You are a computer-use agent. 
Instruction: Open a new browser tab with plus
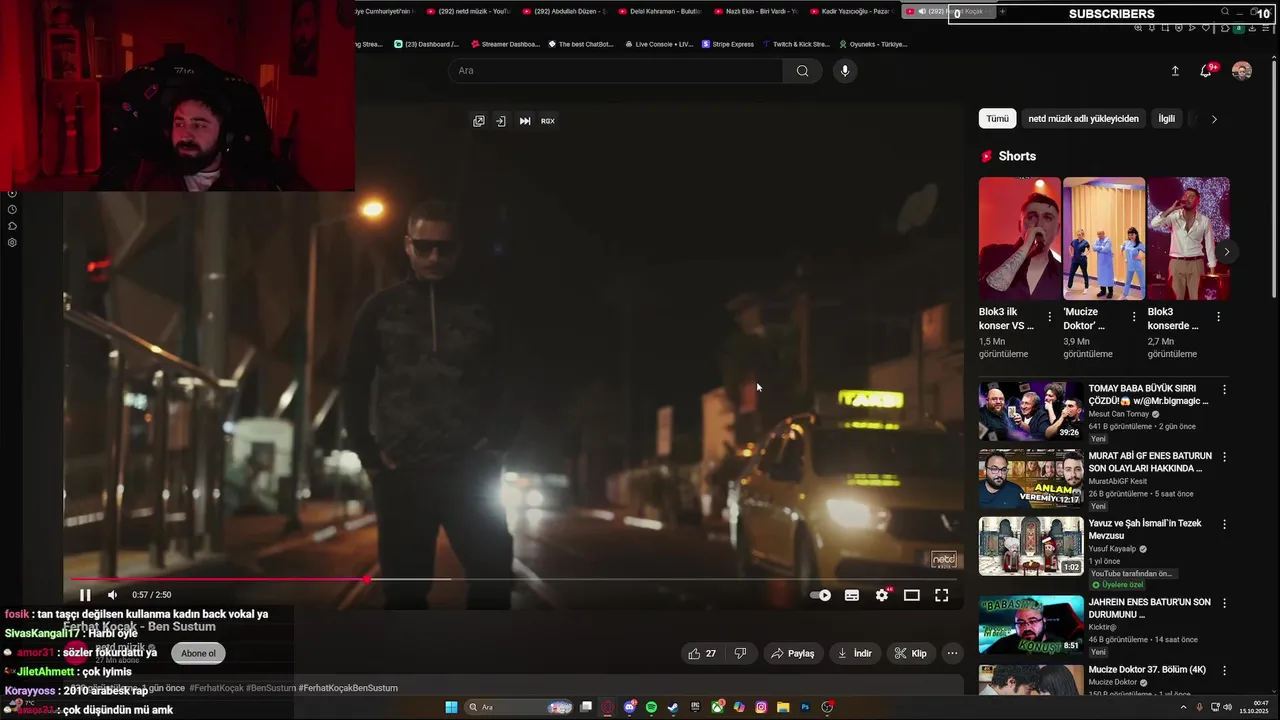[1002, 11]
